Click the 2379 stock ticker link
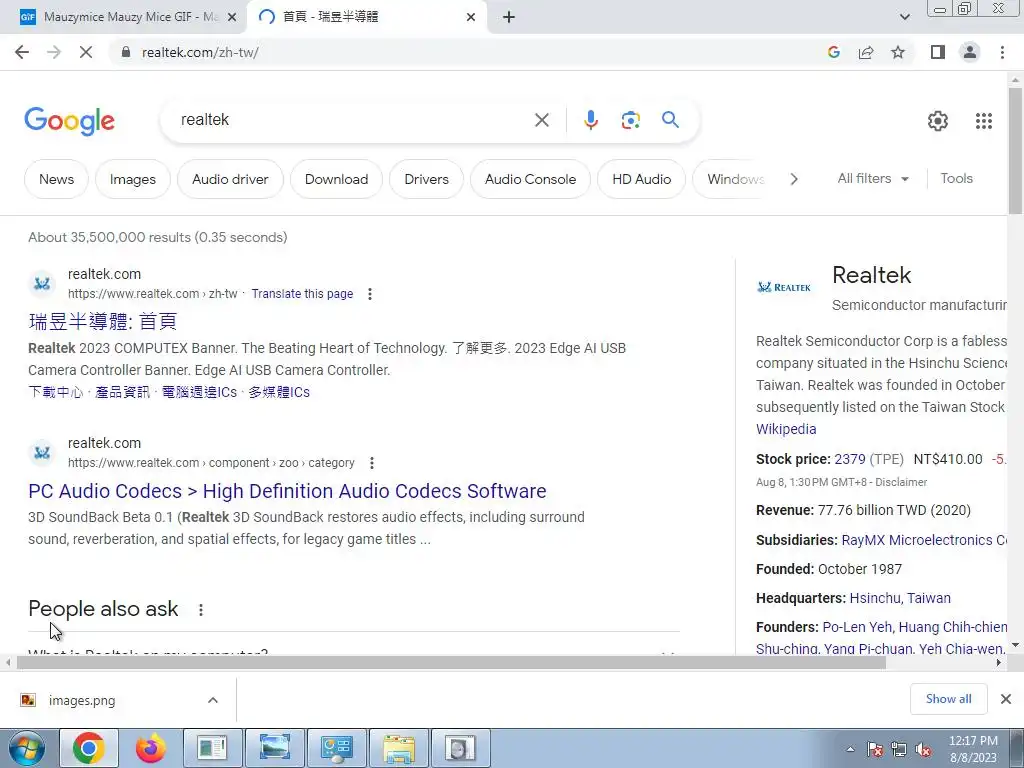Image resolution: width=1024 pixels, height=768 pixels. tap(850, 459)
